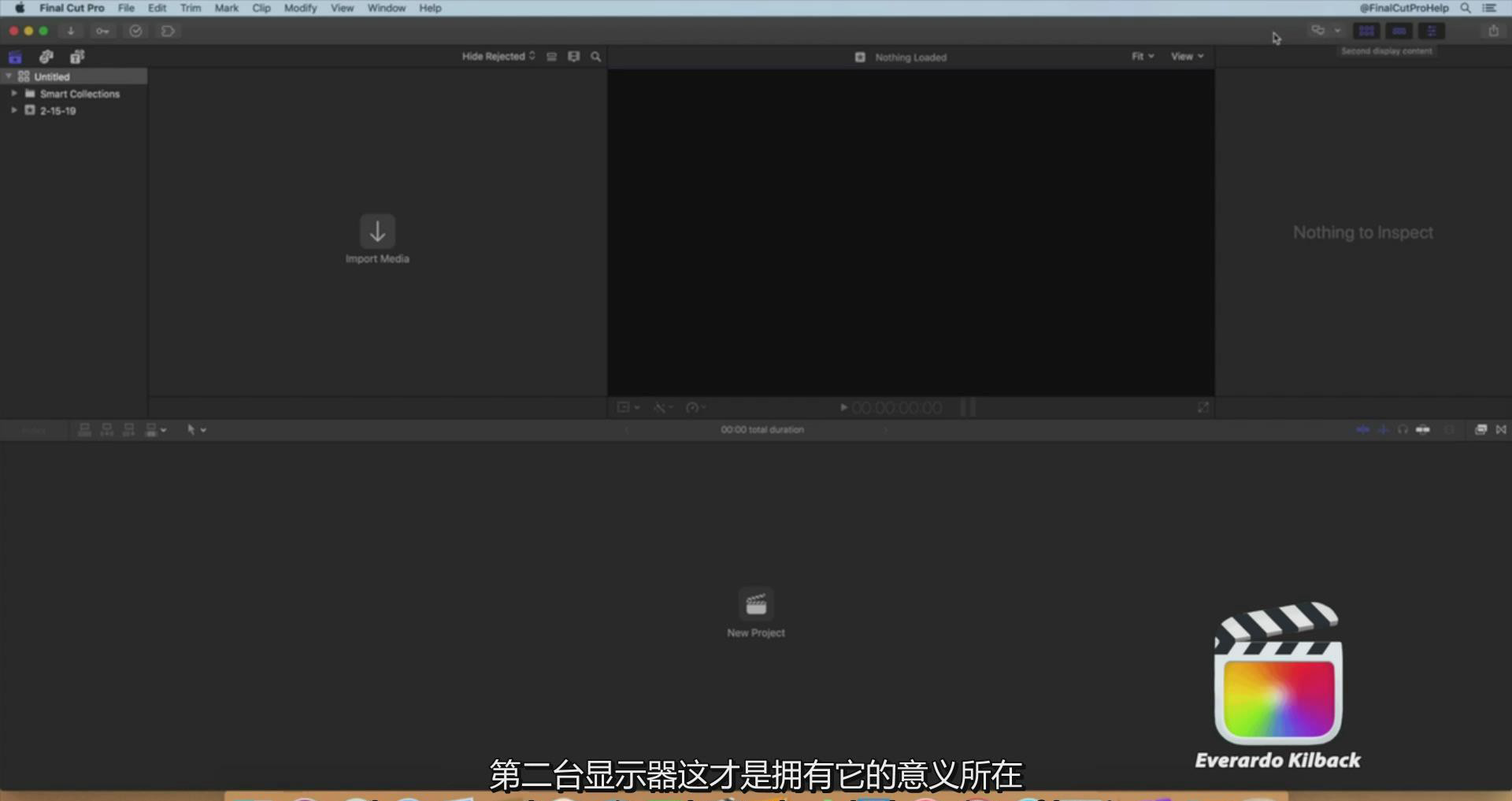Go back in timeline history arrow
The height and width of the screenshot is (801, 1512).
pos(627,430)
